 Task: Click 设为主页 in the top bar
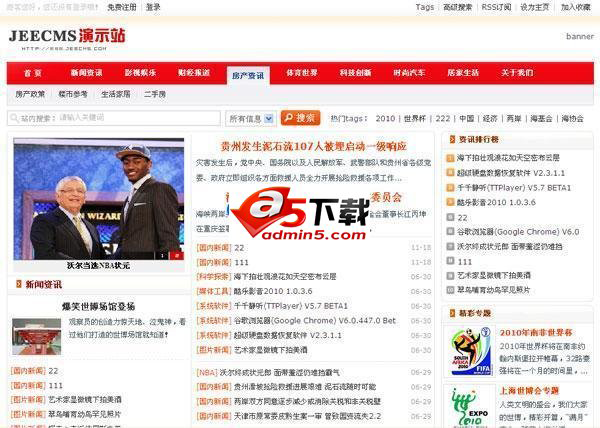click(535, 7)
